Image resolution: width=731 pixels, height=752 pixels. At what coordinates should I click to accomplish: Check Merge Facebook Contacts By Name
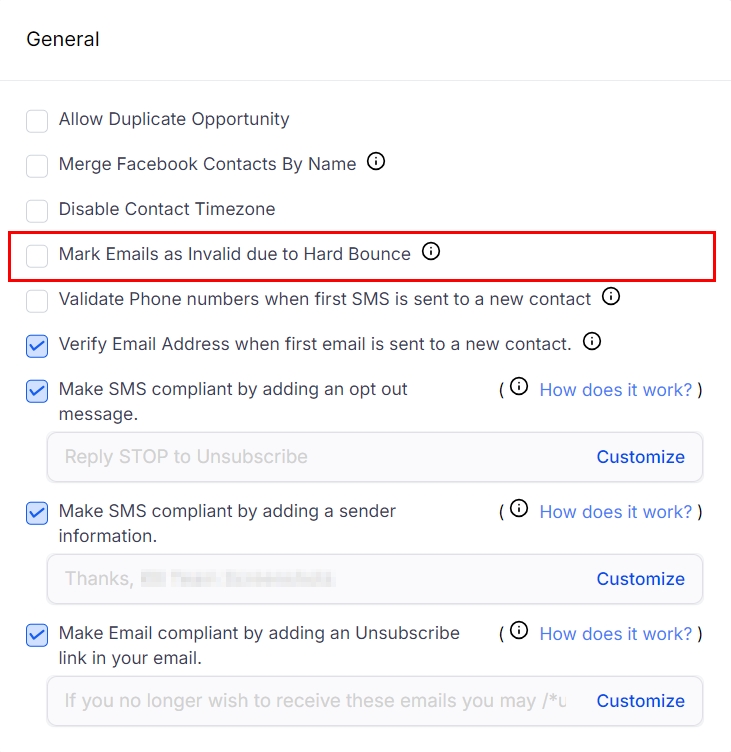[x=37, y=165]
